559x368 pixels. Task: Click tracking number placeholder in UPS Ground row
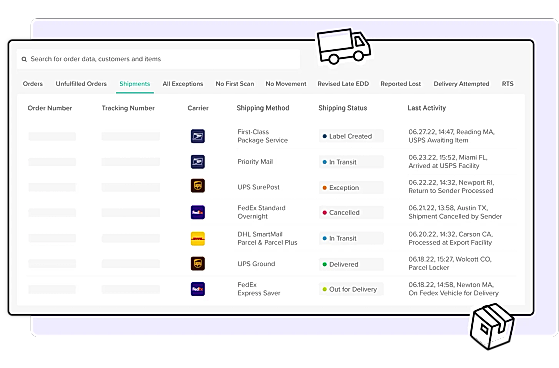[x=130, y=264]
